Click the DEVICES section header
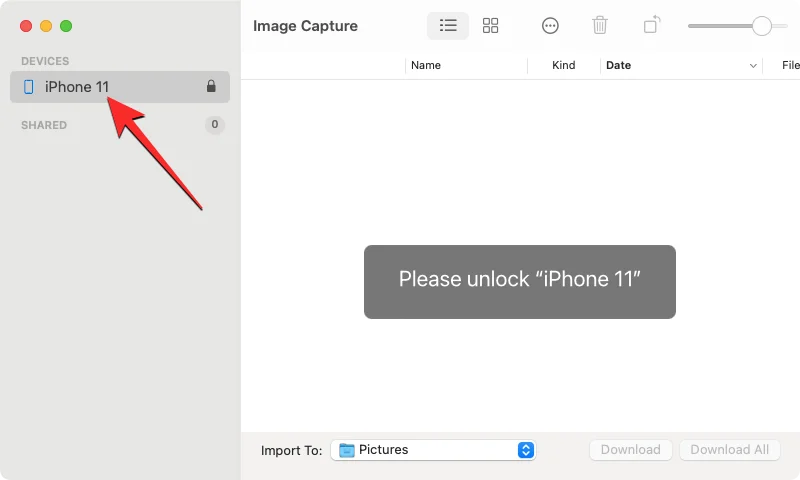This screenshot has height=480, width=800. (x=45, y=61)
